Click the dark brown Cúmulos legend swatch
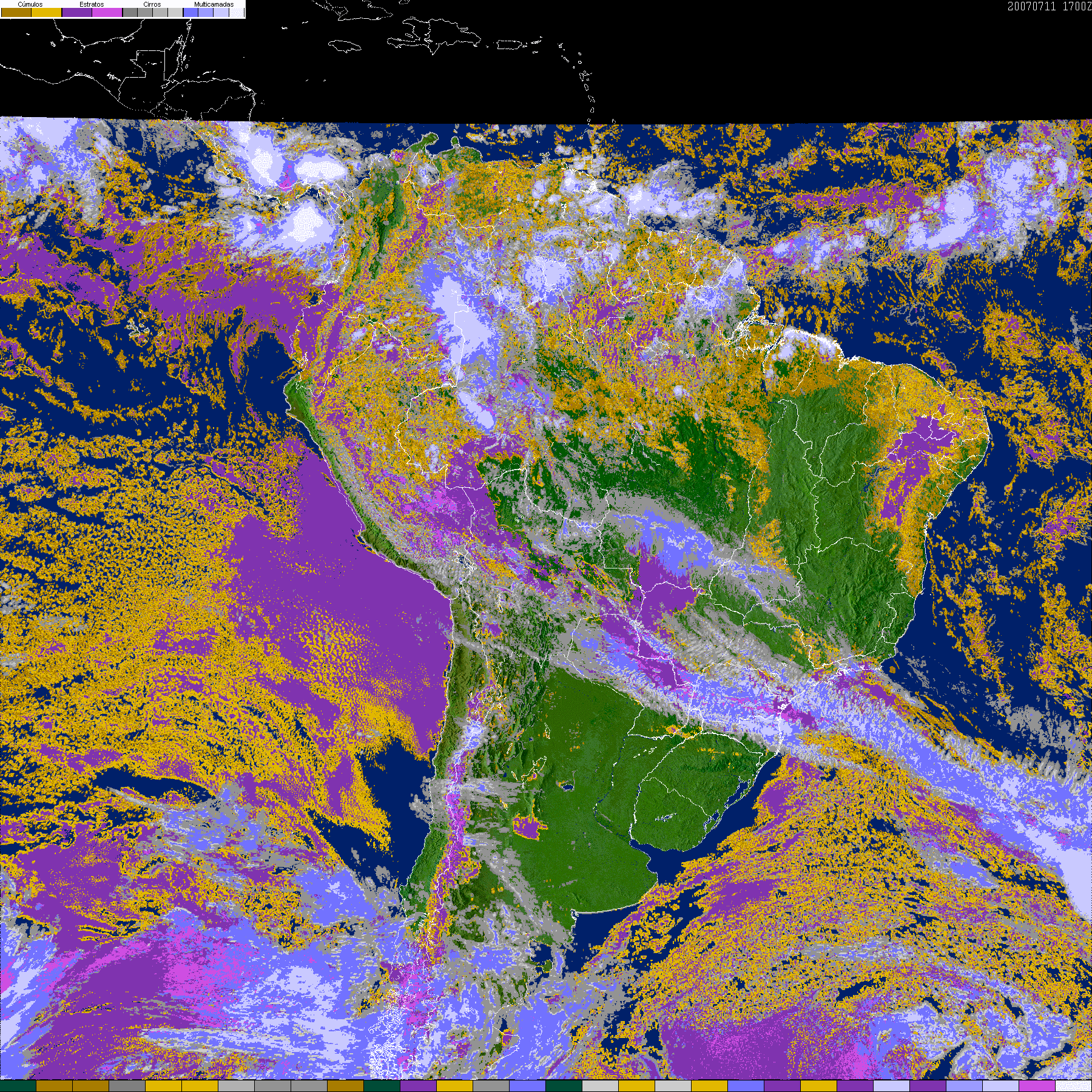Image resolution: width=1092 pixels, height=1092 pixels. 16,12
